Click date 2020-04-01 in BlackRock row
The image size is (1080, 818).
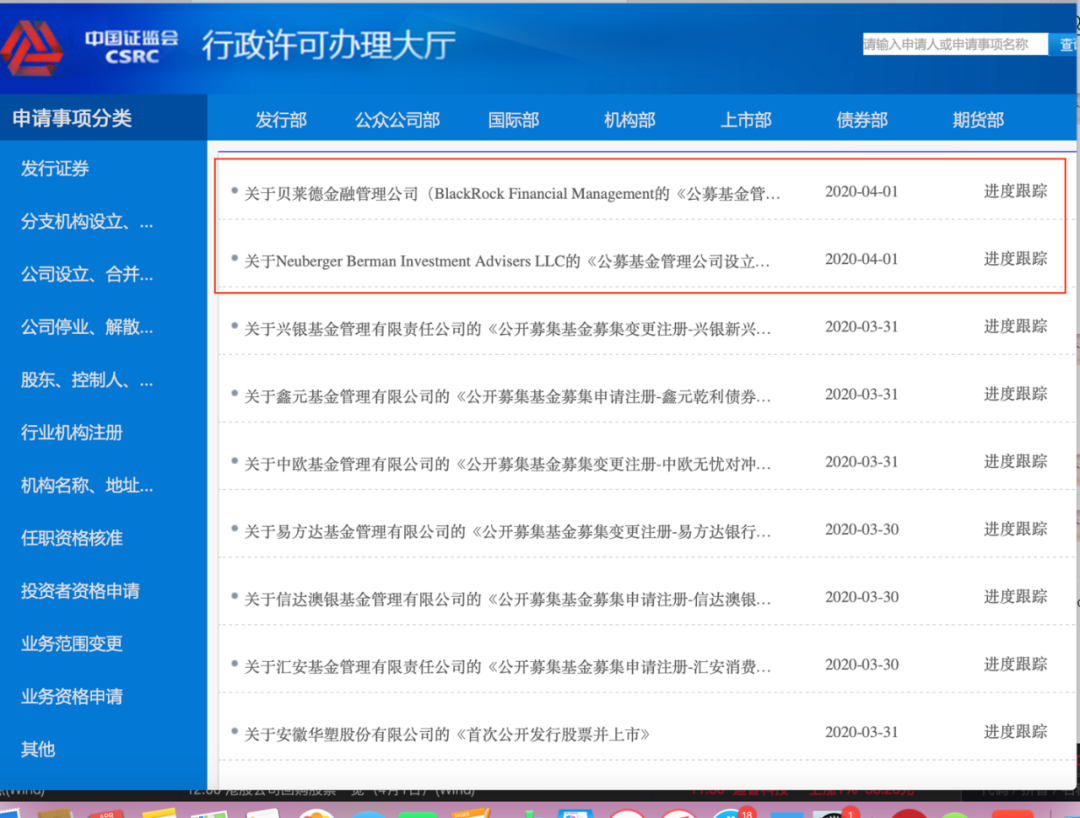pos(862,191)
